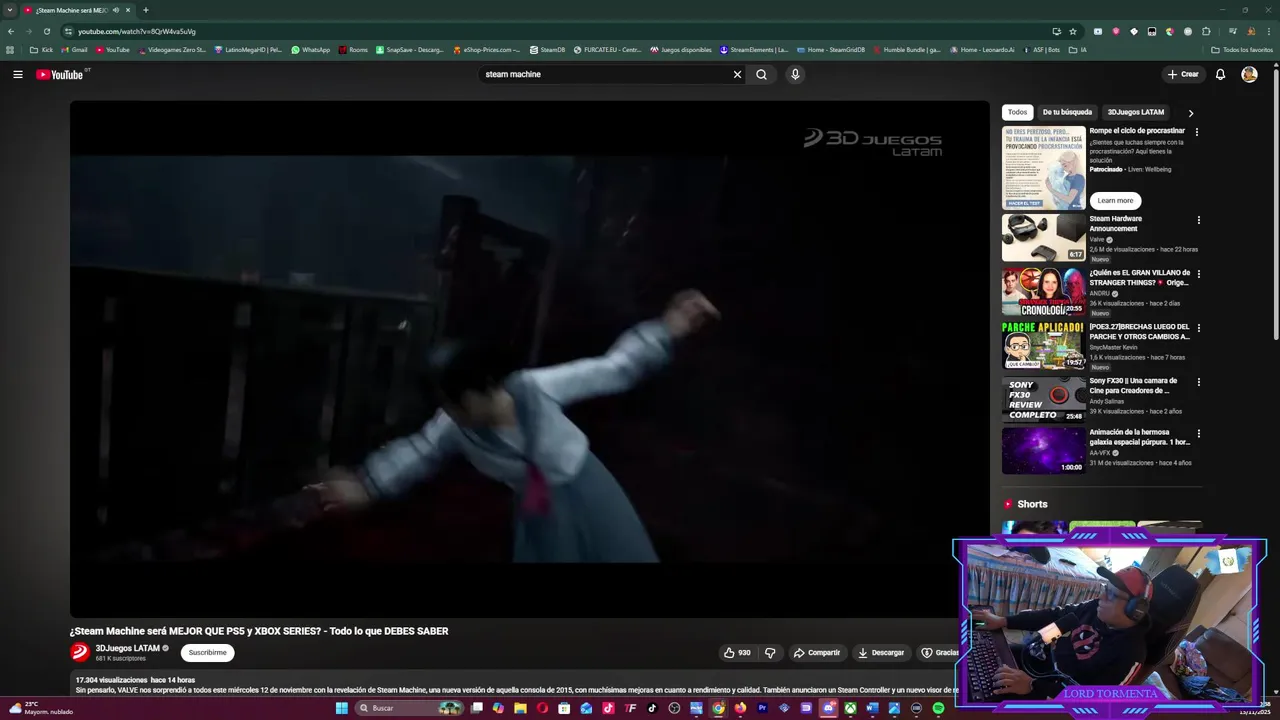
Task: Open the SteamDB bookmark
Action: tap(548, 50)
